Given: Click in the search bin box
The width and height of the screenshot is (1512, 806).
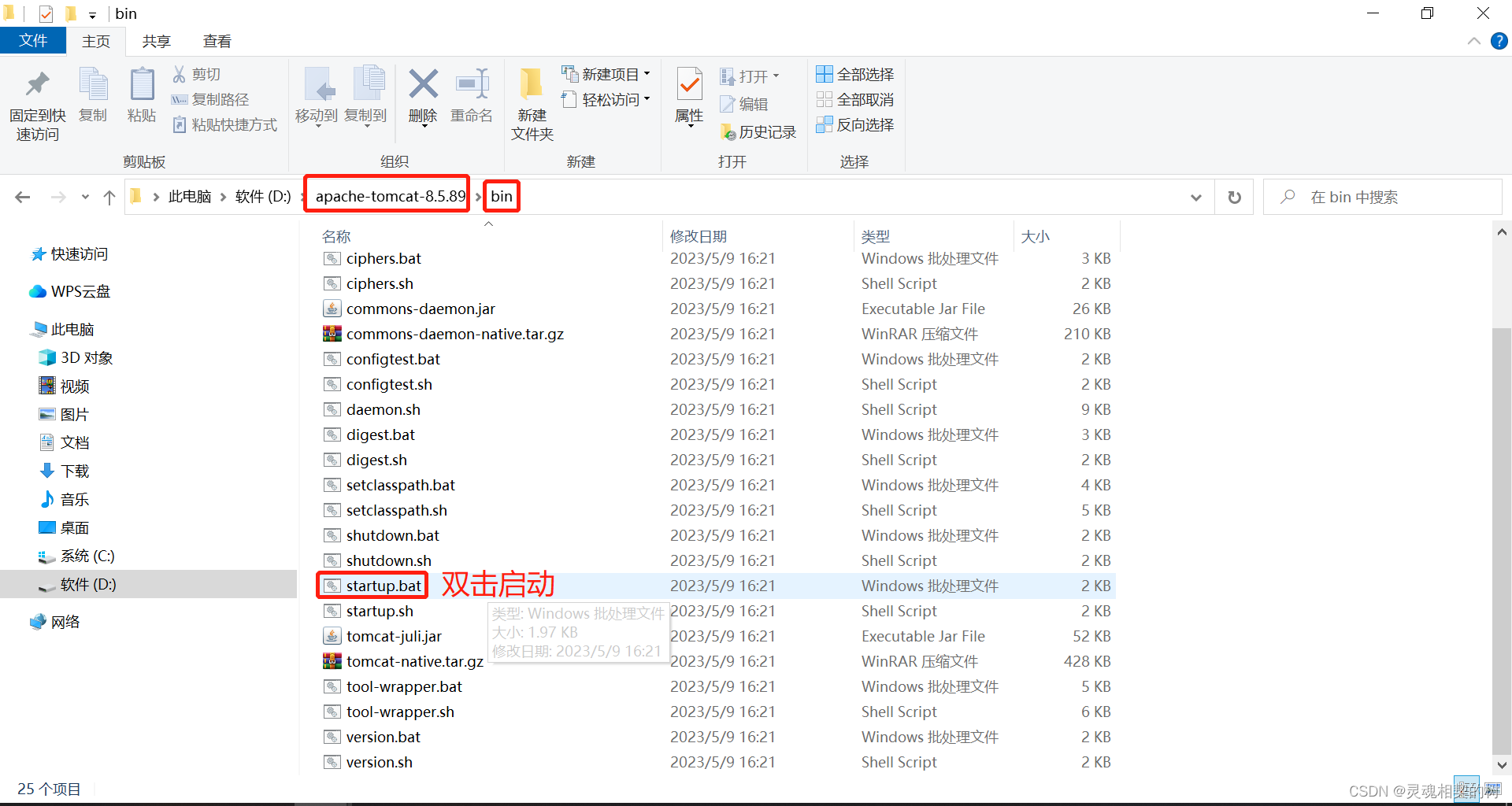Looking at the screenshot, I should (1382, 197).
